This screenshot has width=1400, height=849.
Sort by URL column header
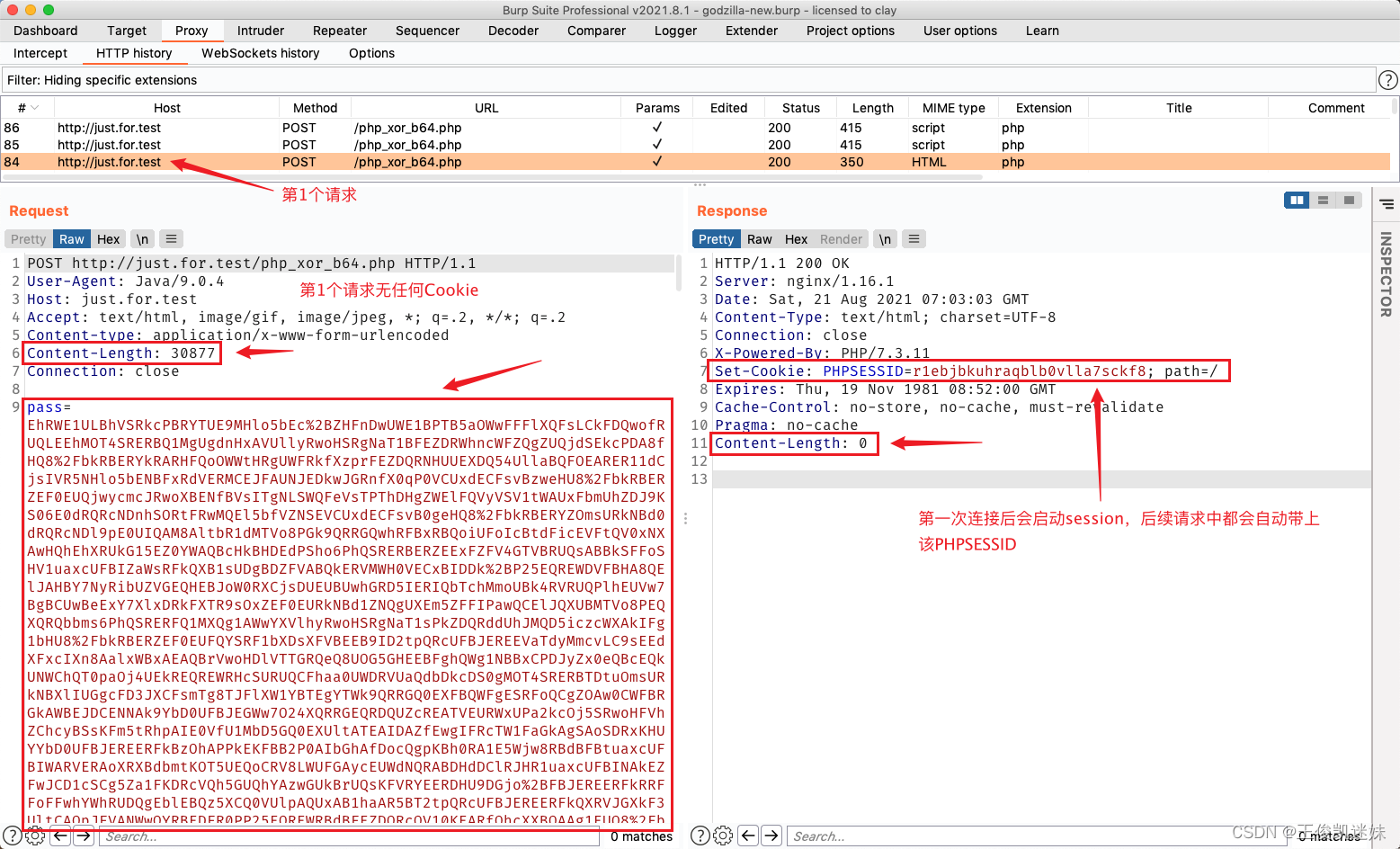[x=486, y=108]
